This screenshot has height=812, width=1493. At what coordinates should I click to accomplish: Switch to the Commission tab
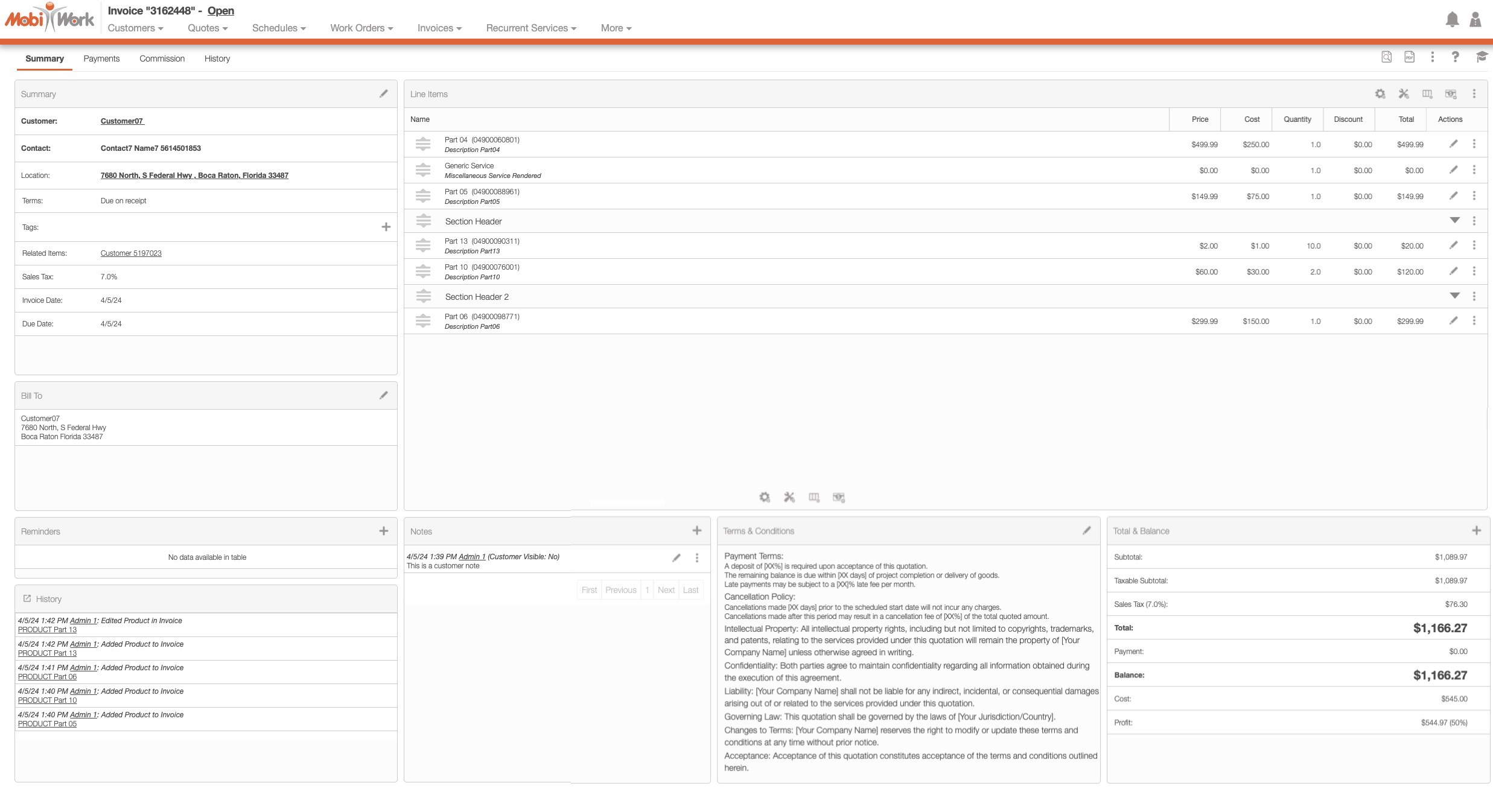(162, 59)
